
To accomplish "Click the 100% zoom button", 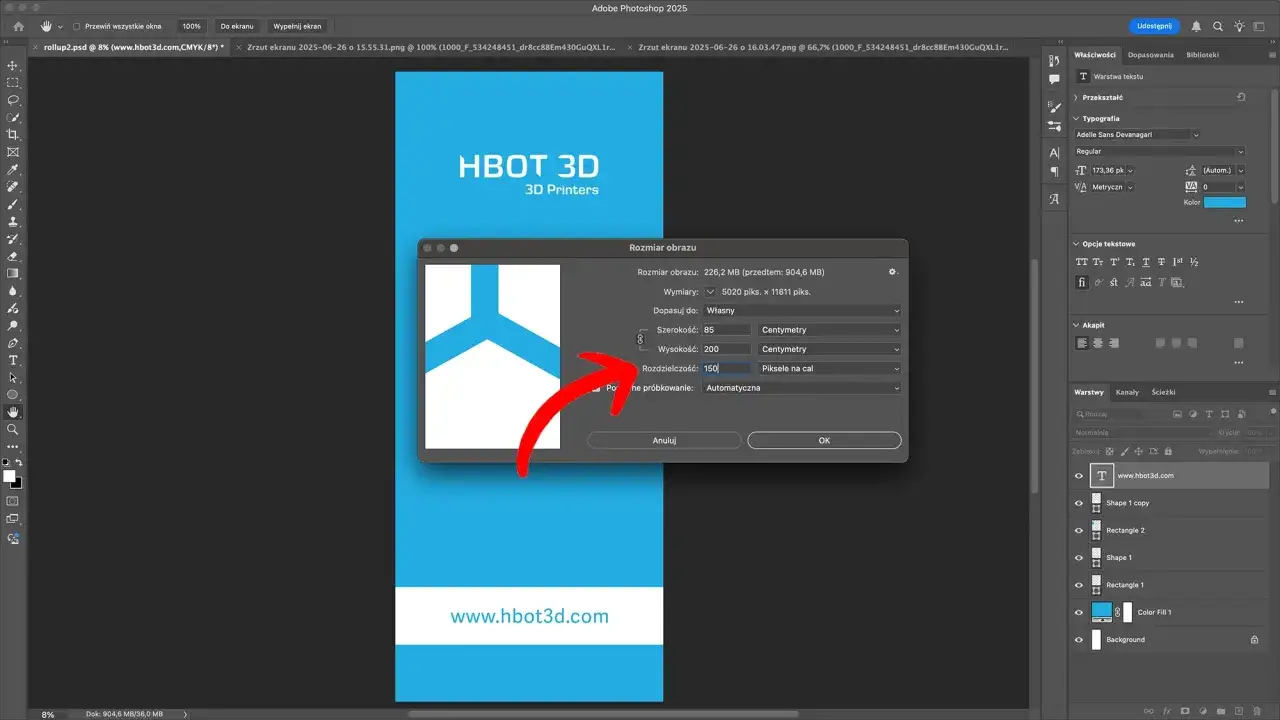I will point(191,26).
